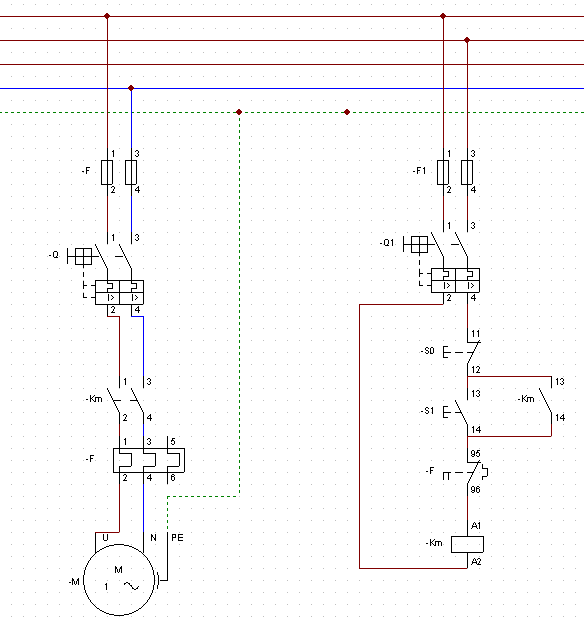This screenshot has width=584, height=620.
Task: Select the -Km contactor coil rectangle
Action: click(x=467, y=544)
